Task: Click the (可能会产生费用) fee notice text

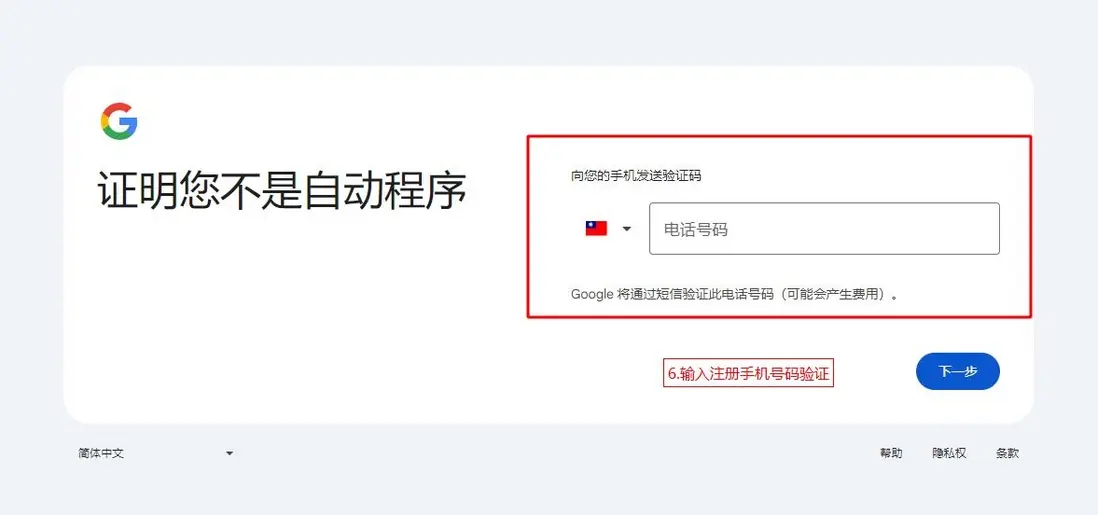Action: (833, 294)
